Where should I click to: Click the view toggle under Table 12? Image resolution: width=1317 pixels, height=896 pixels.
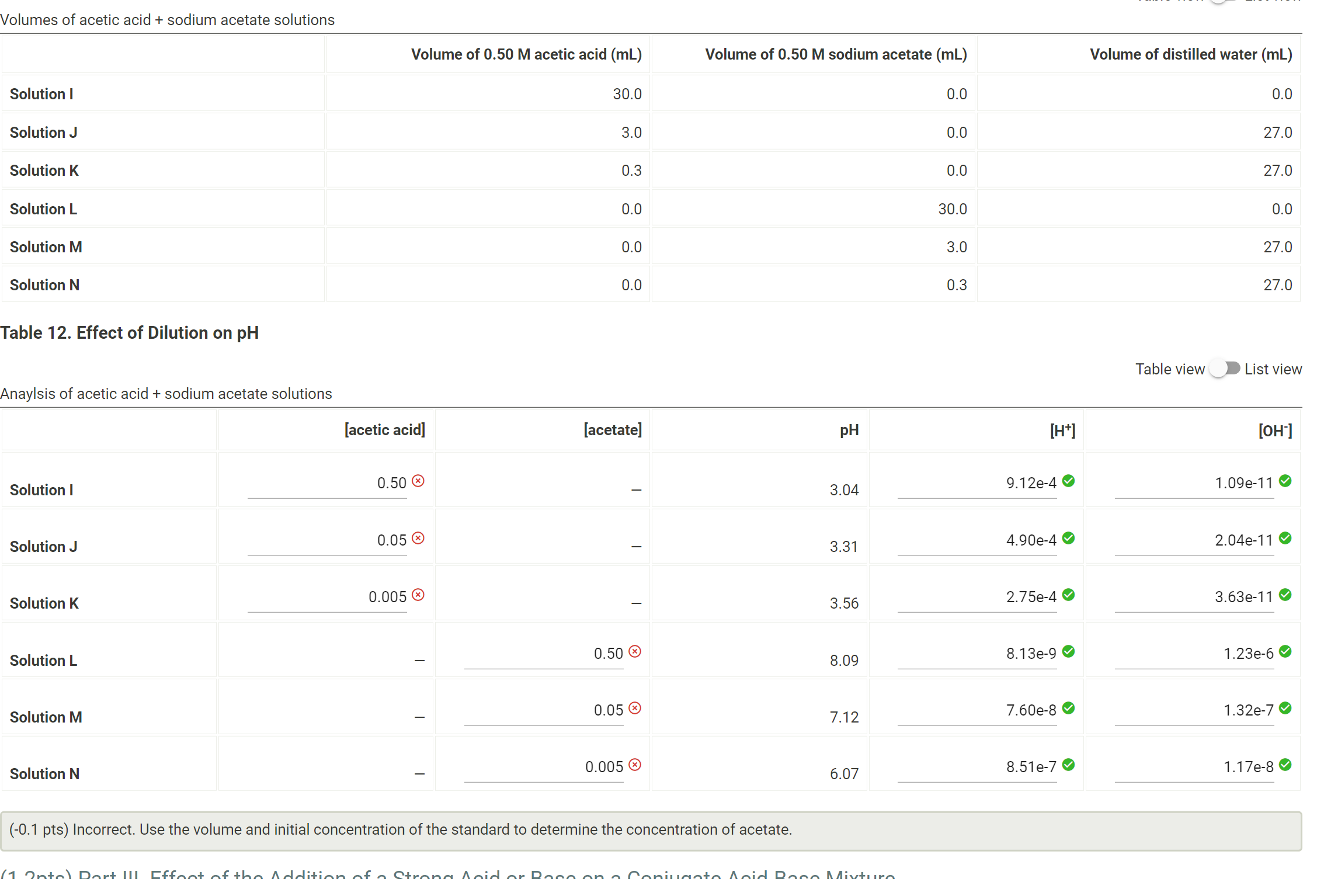coord(1225,369)
